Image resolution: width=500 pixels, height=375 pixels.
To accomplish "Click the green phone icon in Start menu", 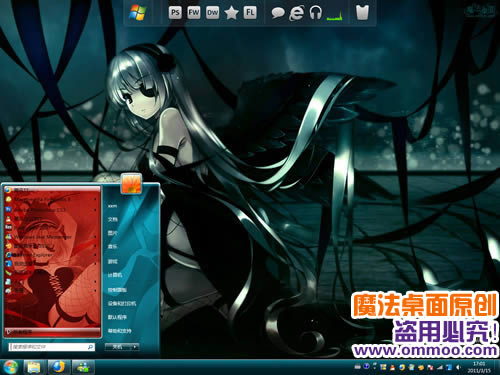I will (8, 272).
